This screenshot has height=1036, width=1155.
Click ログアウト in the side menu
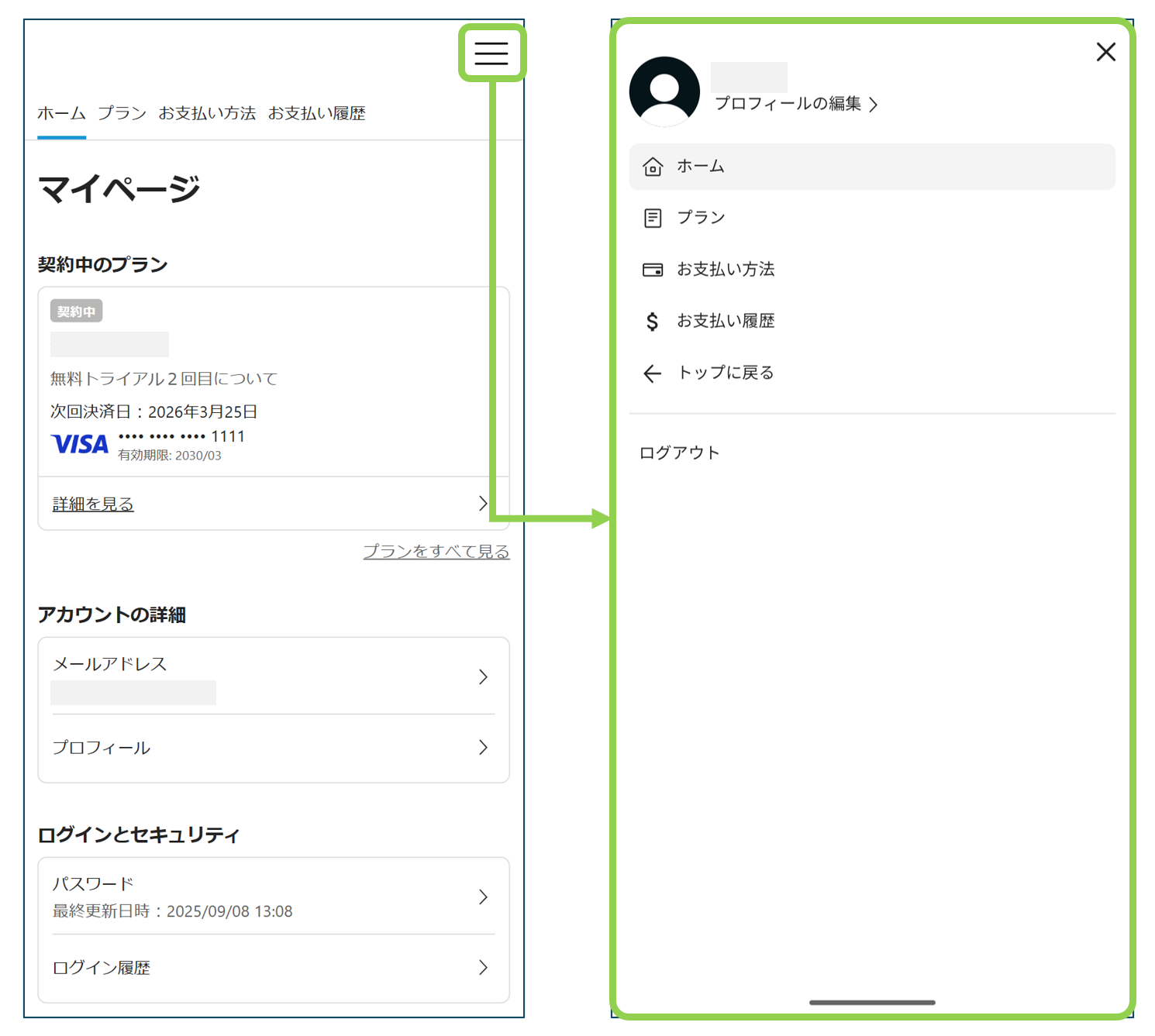click(679, 453)
